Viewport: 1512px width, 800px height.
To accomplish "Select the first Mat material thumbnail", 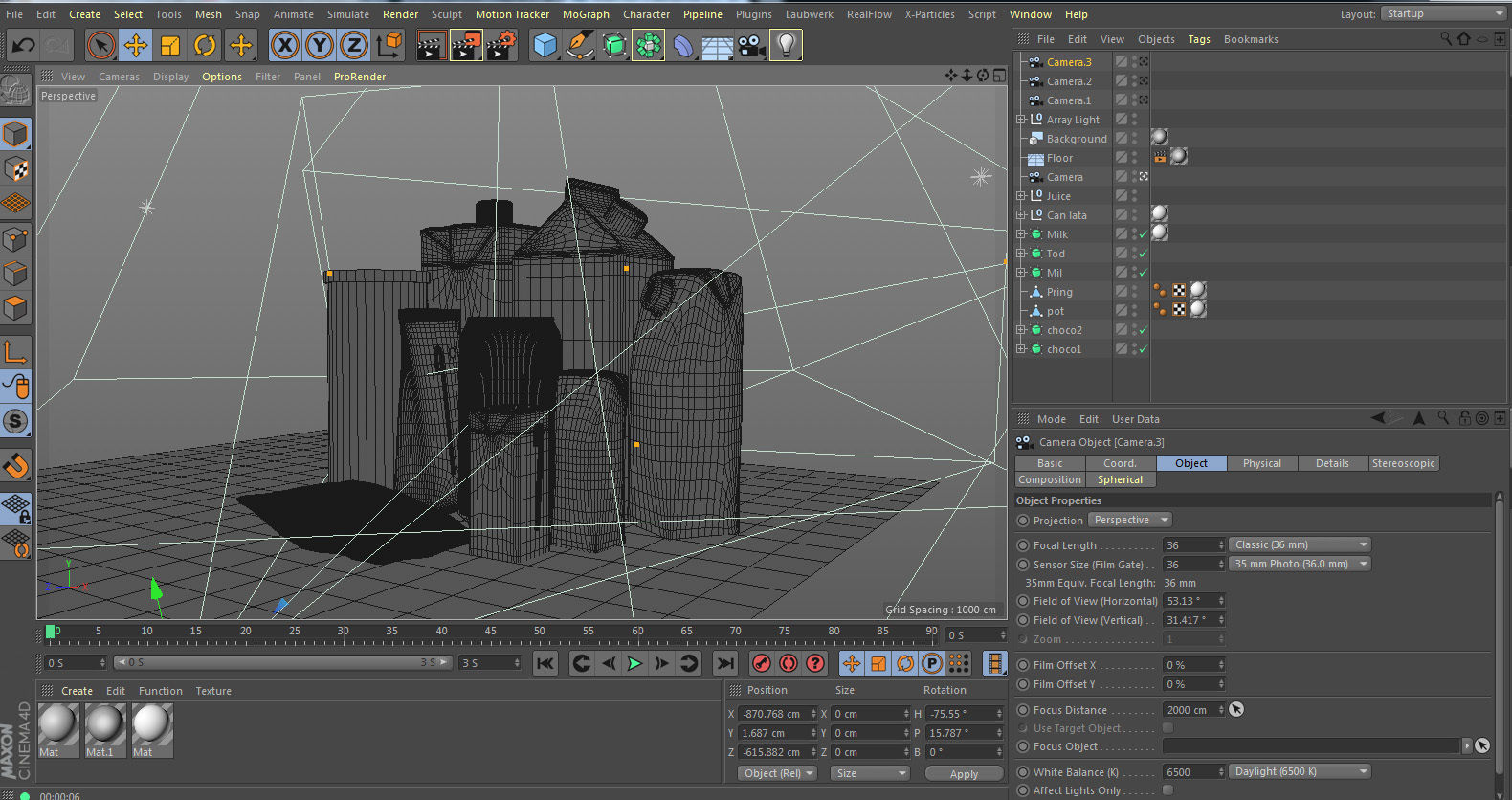I will pyautogui.click(x=57, y=726).
